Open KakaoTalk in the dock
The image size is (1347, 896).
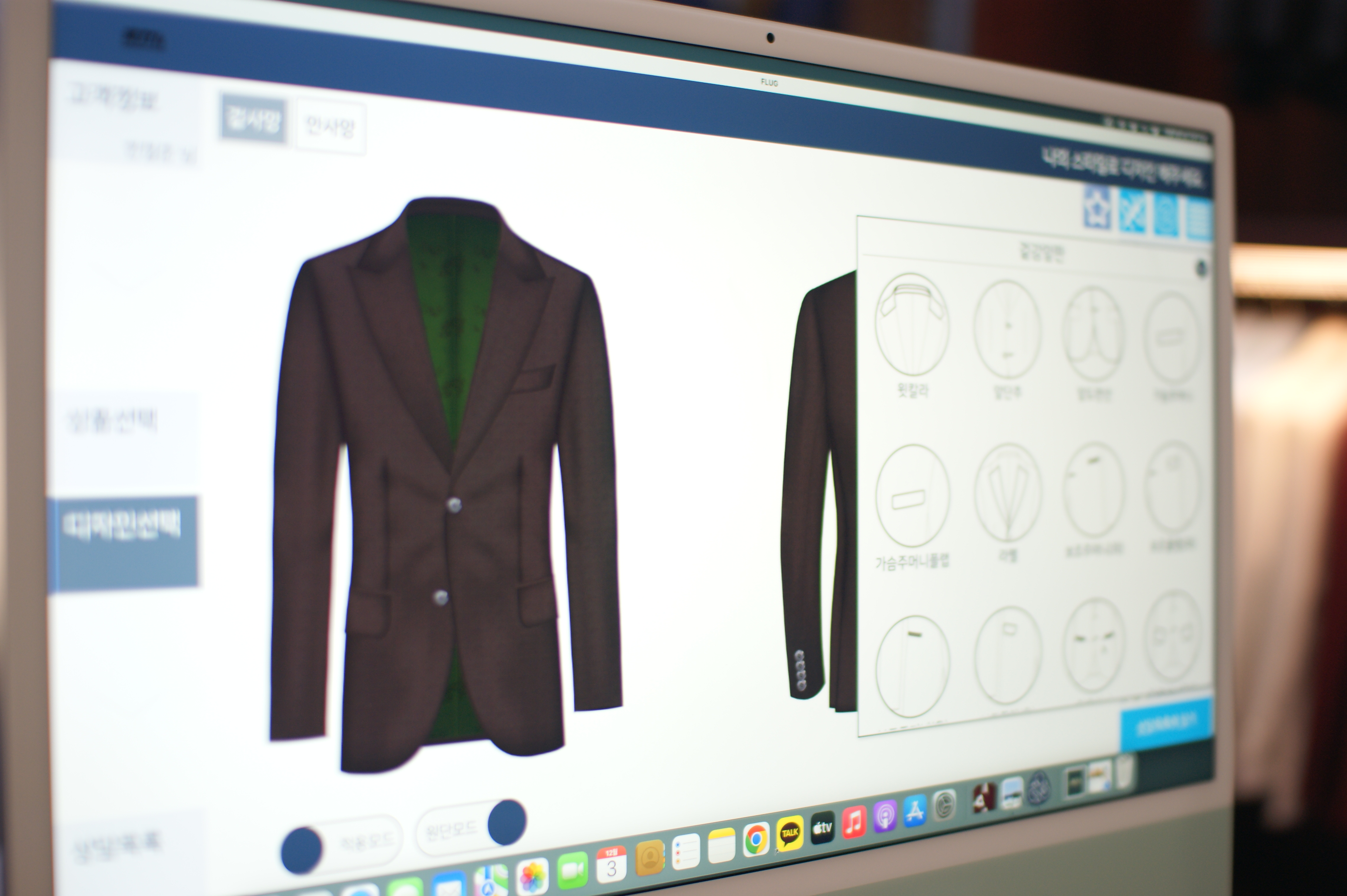790,834
